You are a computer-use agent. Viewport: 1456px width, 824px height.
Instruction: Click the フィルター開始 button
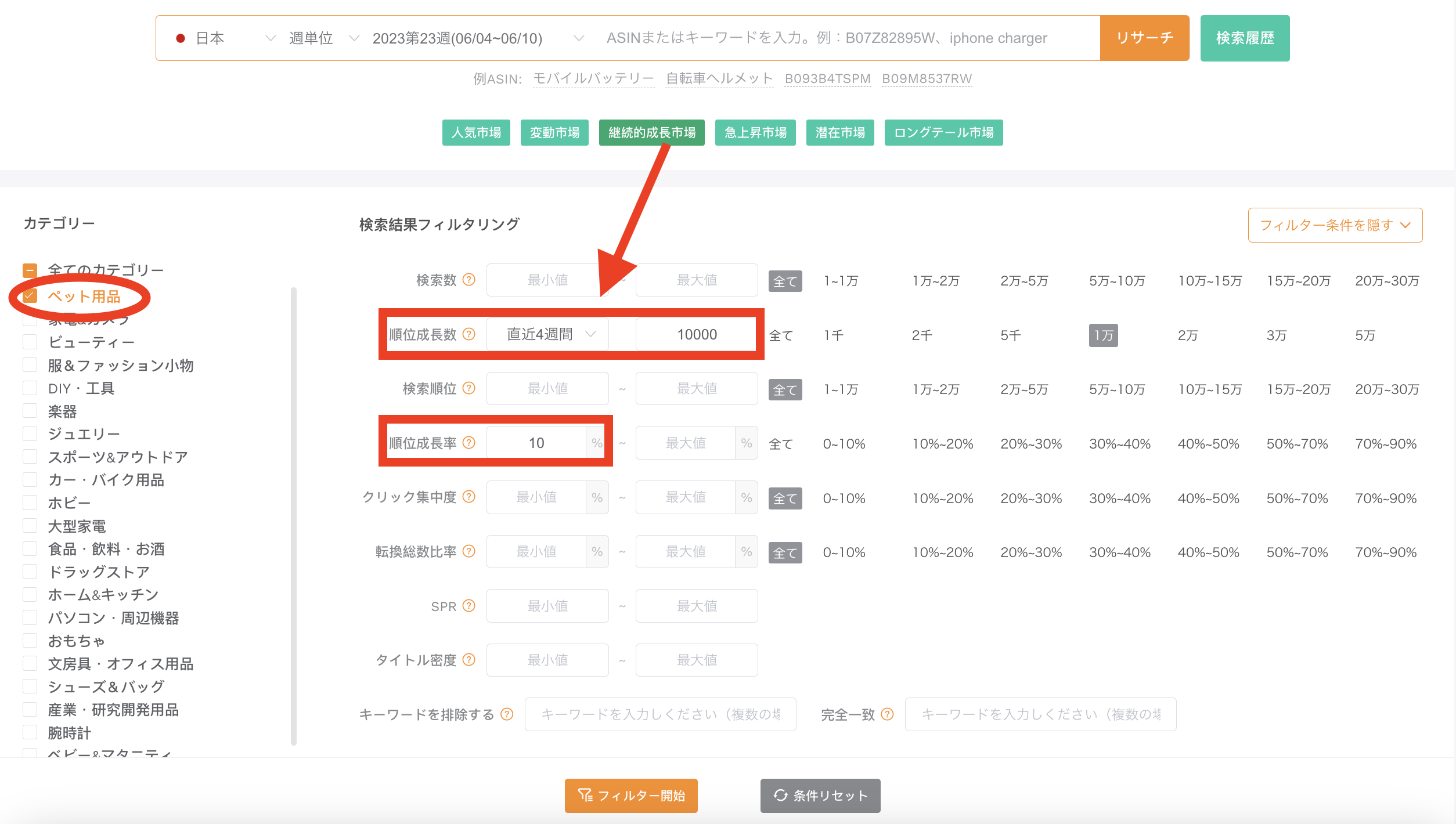tap(631, 796)
